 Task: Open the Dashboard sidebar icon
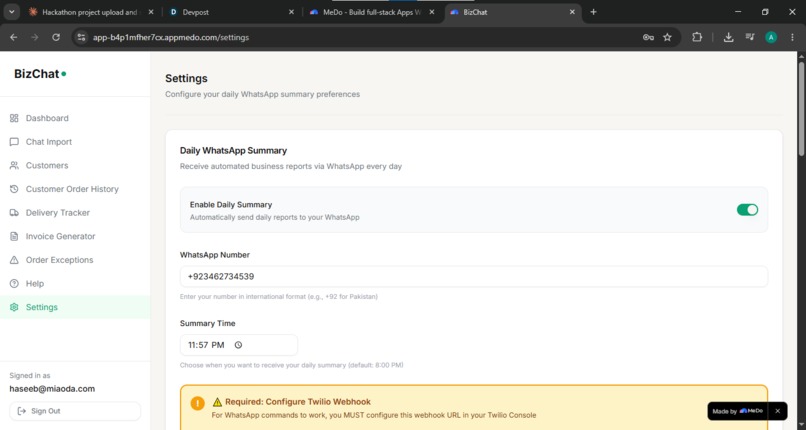coord(14,118)
